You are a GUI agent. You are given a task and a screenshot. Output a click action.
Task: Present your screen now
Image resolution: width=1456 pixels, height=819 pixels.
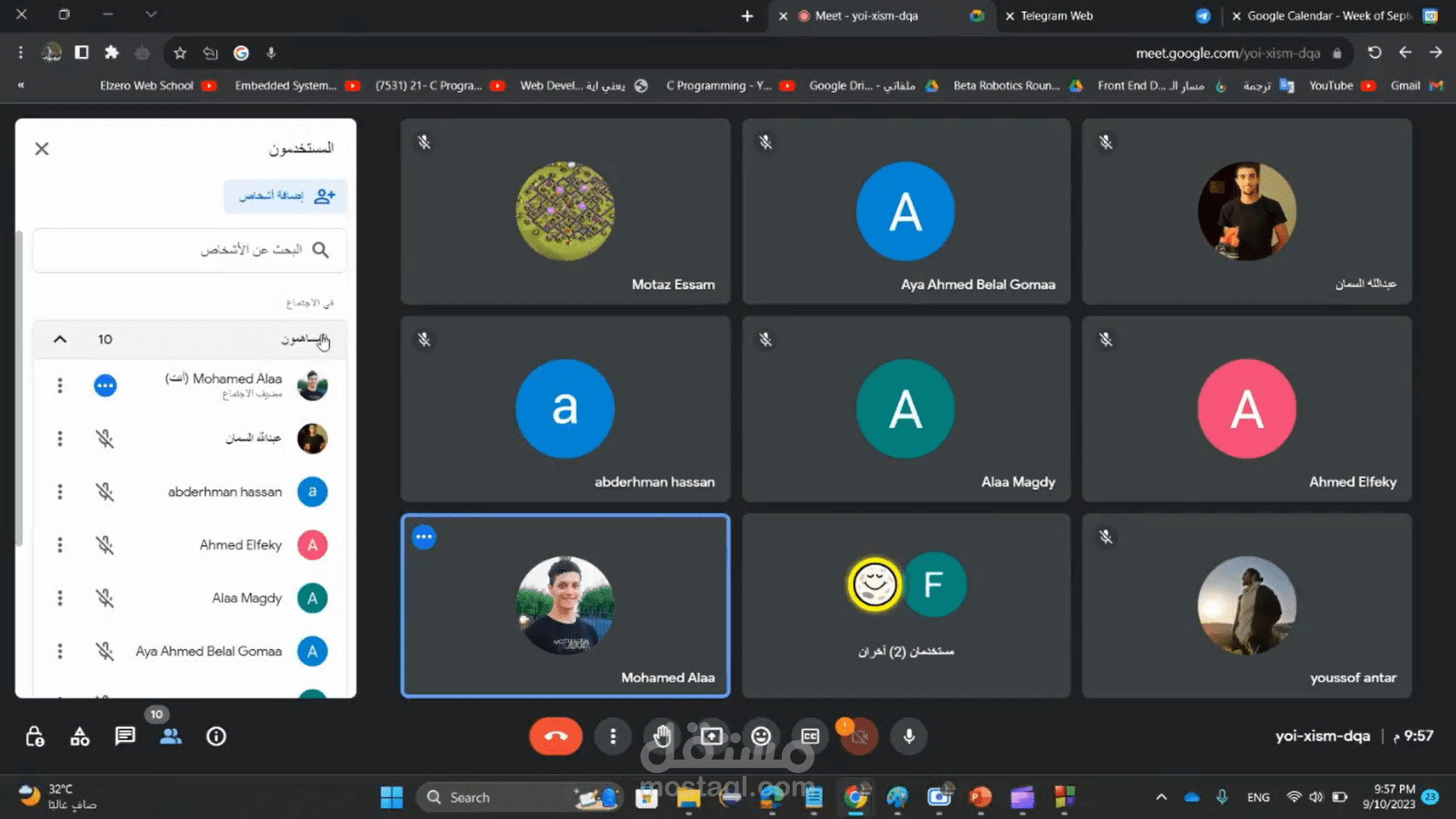(x=712, y=736)
